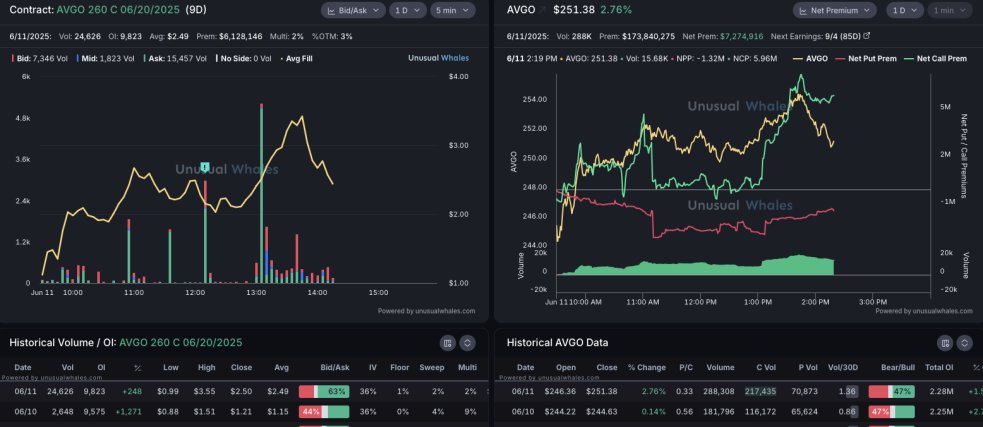The width and height of the screenshot is (983, 427).
Task: Open the Bid/Ask chart type dropdown
Action: [x=353, y=10]
